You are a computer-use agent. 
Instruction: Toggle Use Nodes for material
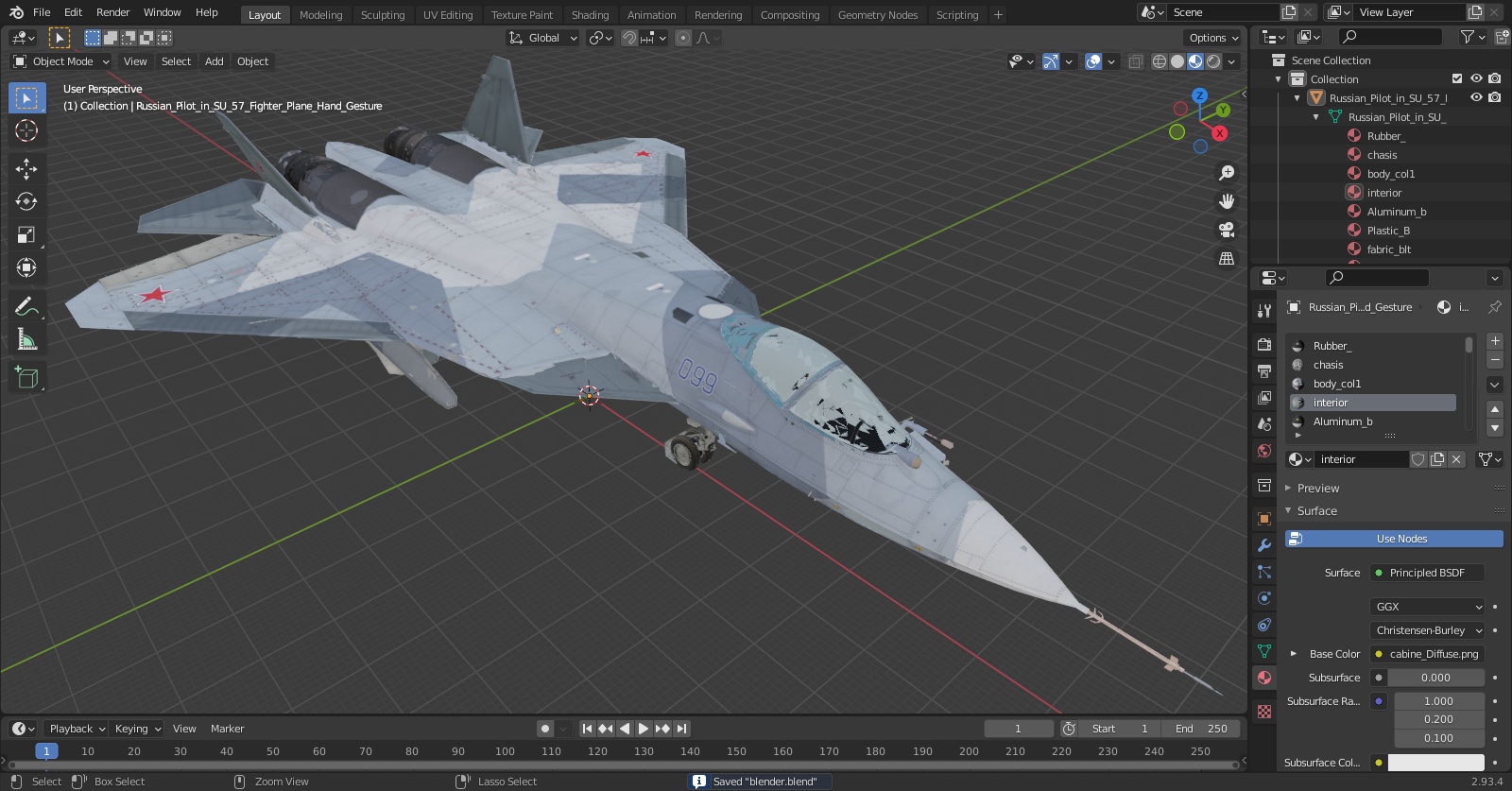1394,539
